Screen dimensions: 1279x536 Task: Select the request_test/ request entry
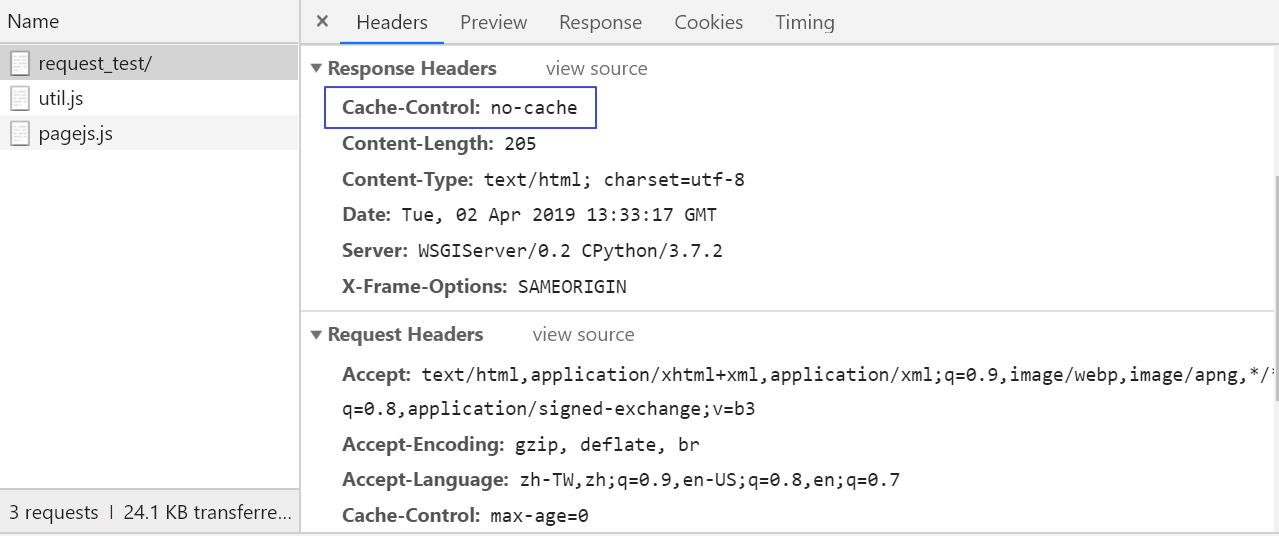(x=95, y=64)
